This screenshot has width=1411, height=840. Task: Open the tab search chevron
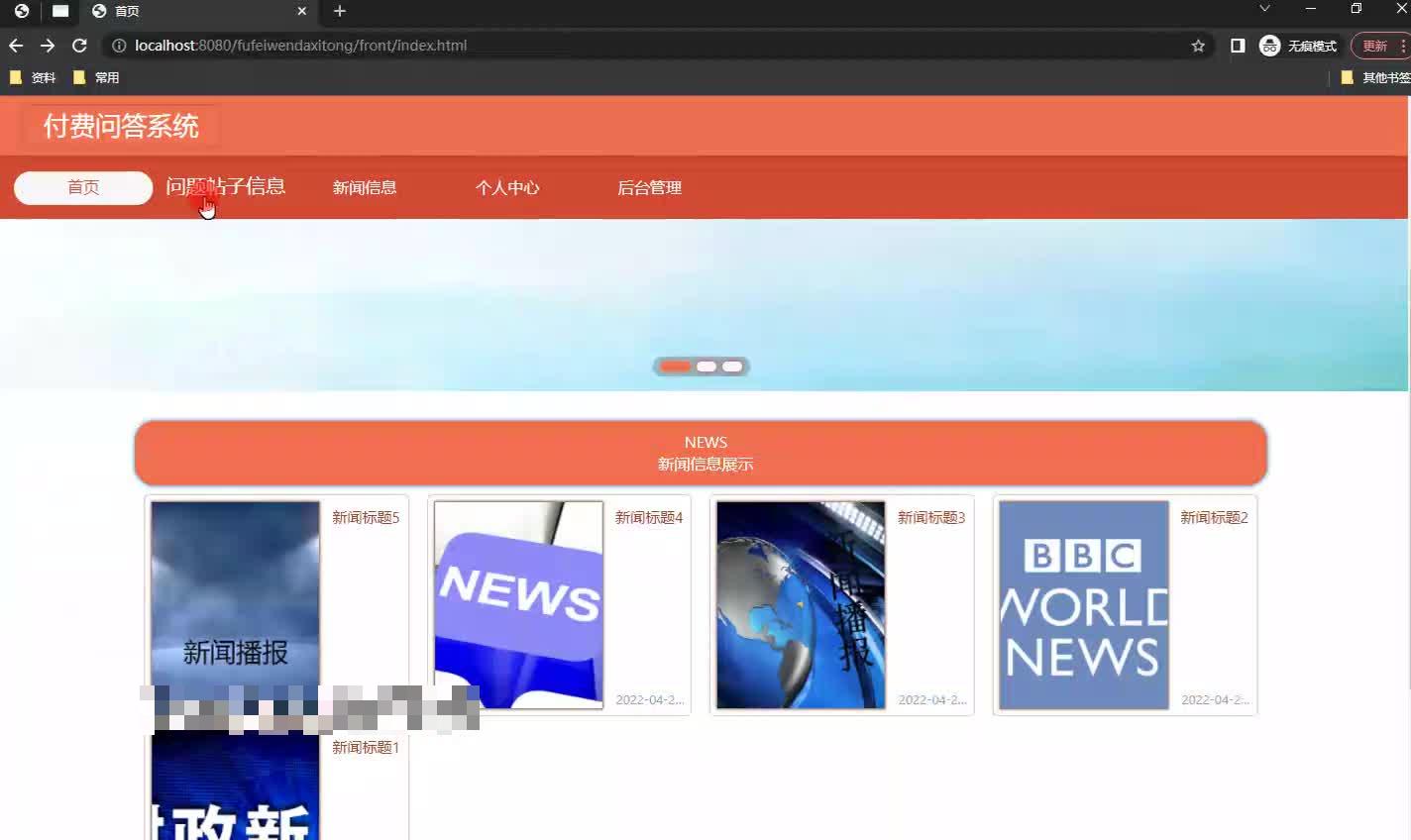(1264, 9)
